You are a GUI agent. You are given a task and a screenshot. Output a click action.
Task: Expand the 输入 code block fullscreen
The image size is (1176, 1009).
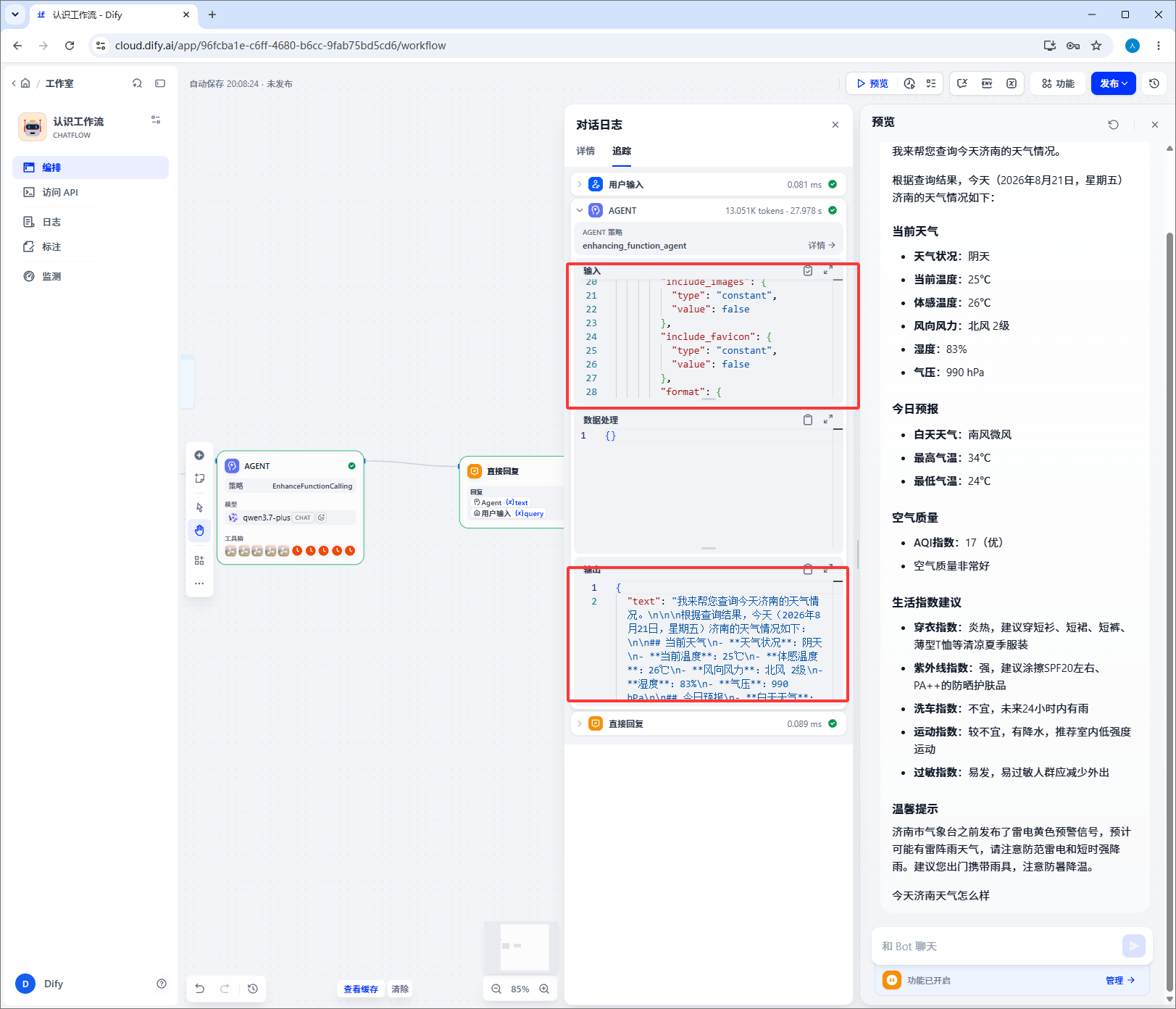[828, 270]
